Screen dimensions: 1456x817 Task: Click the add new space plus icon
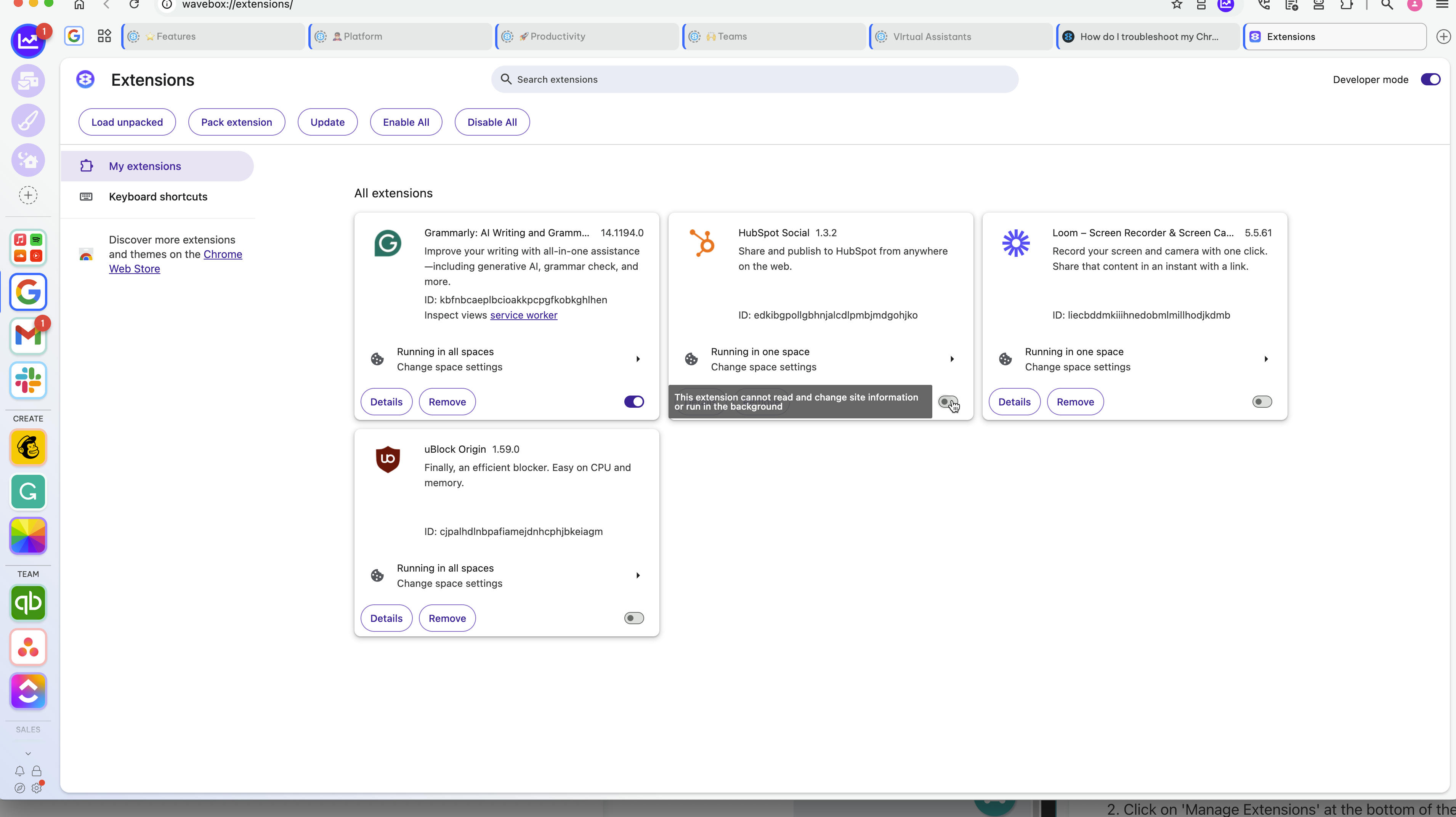(x=28, y=195)
